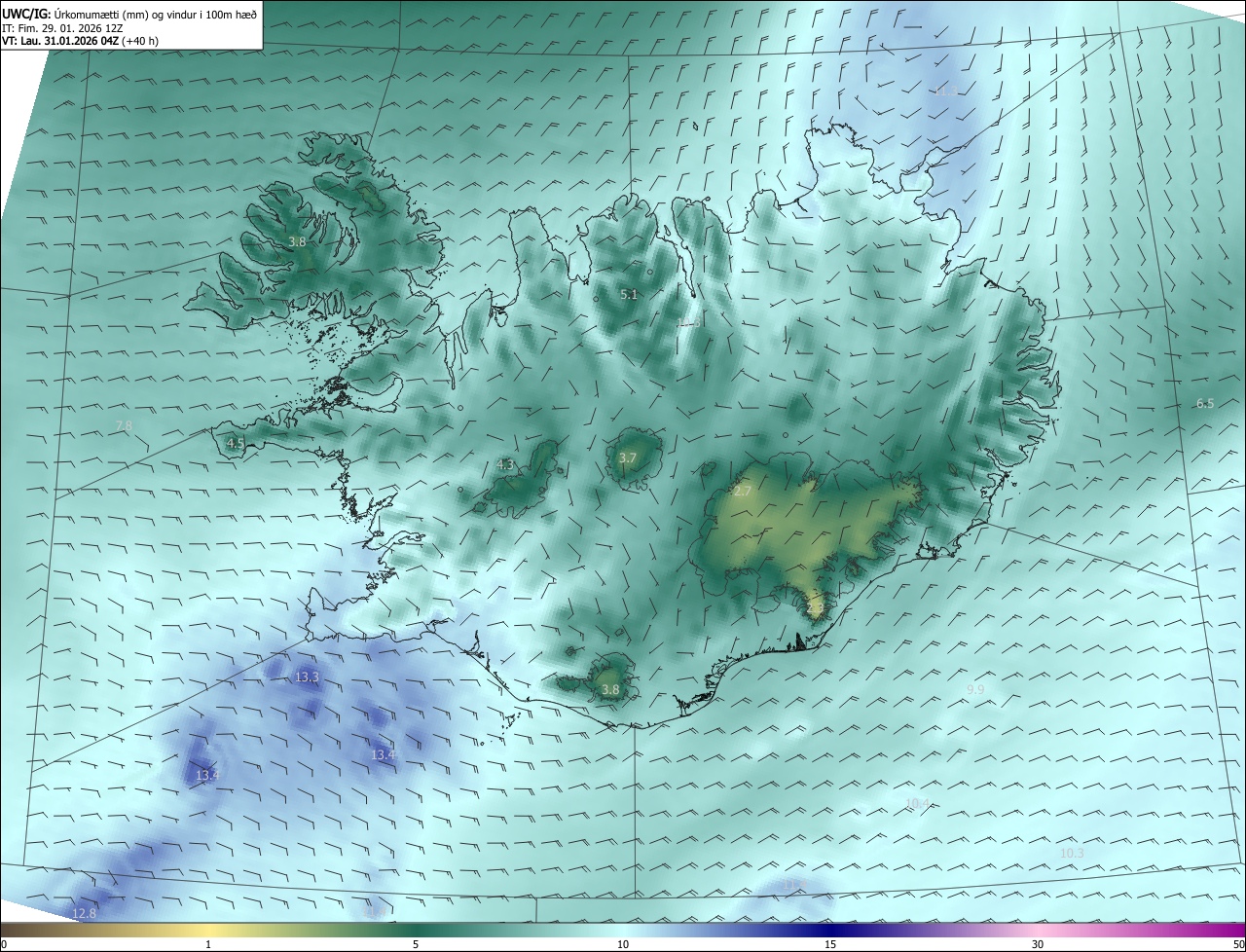Click the 4.5 value on Snæfellsnes peninsula
The image size is (1246, 952).
tap(235, 443)
